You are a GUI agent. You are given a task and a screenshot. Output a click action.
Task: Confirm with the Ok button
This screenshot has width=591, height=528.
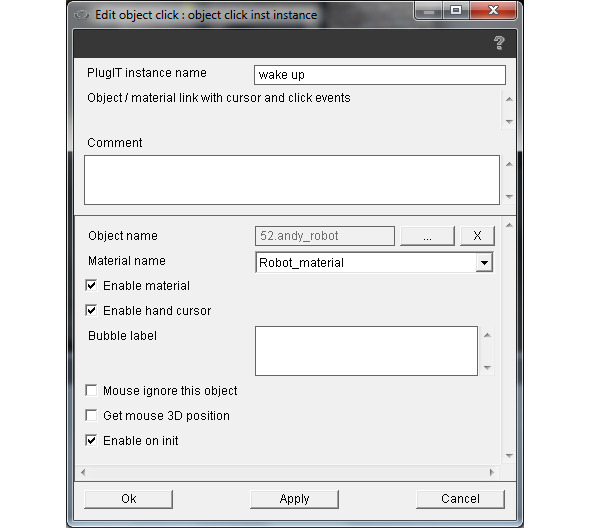point(129,499)
